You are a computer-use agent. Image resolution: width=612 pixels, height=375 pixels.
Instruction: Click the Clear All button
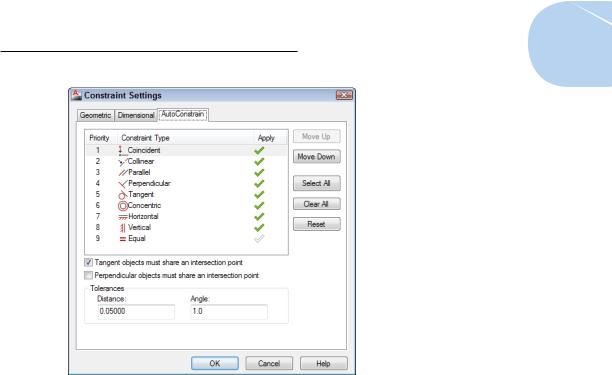point(317,204)
